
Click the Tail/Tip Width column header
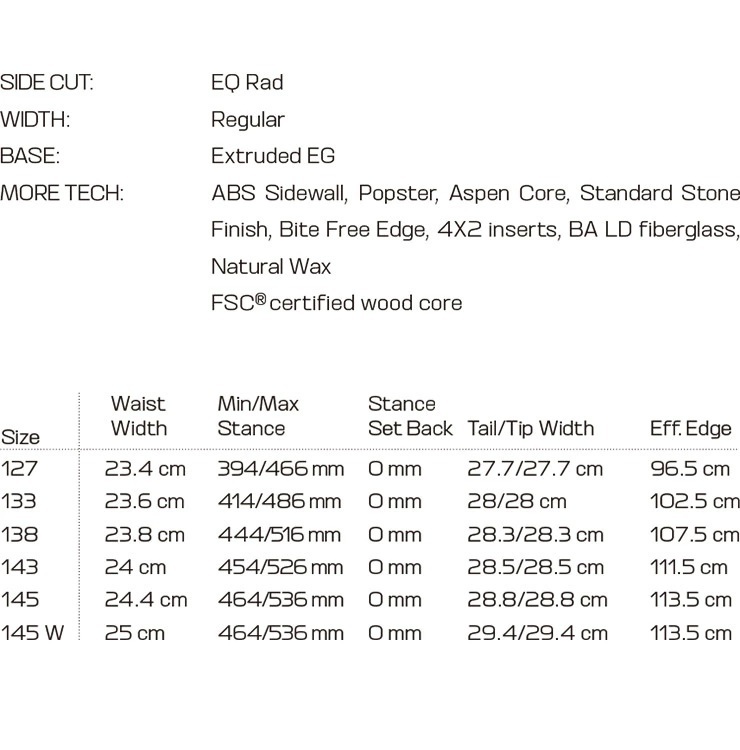point(531,428)
